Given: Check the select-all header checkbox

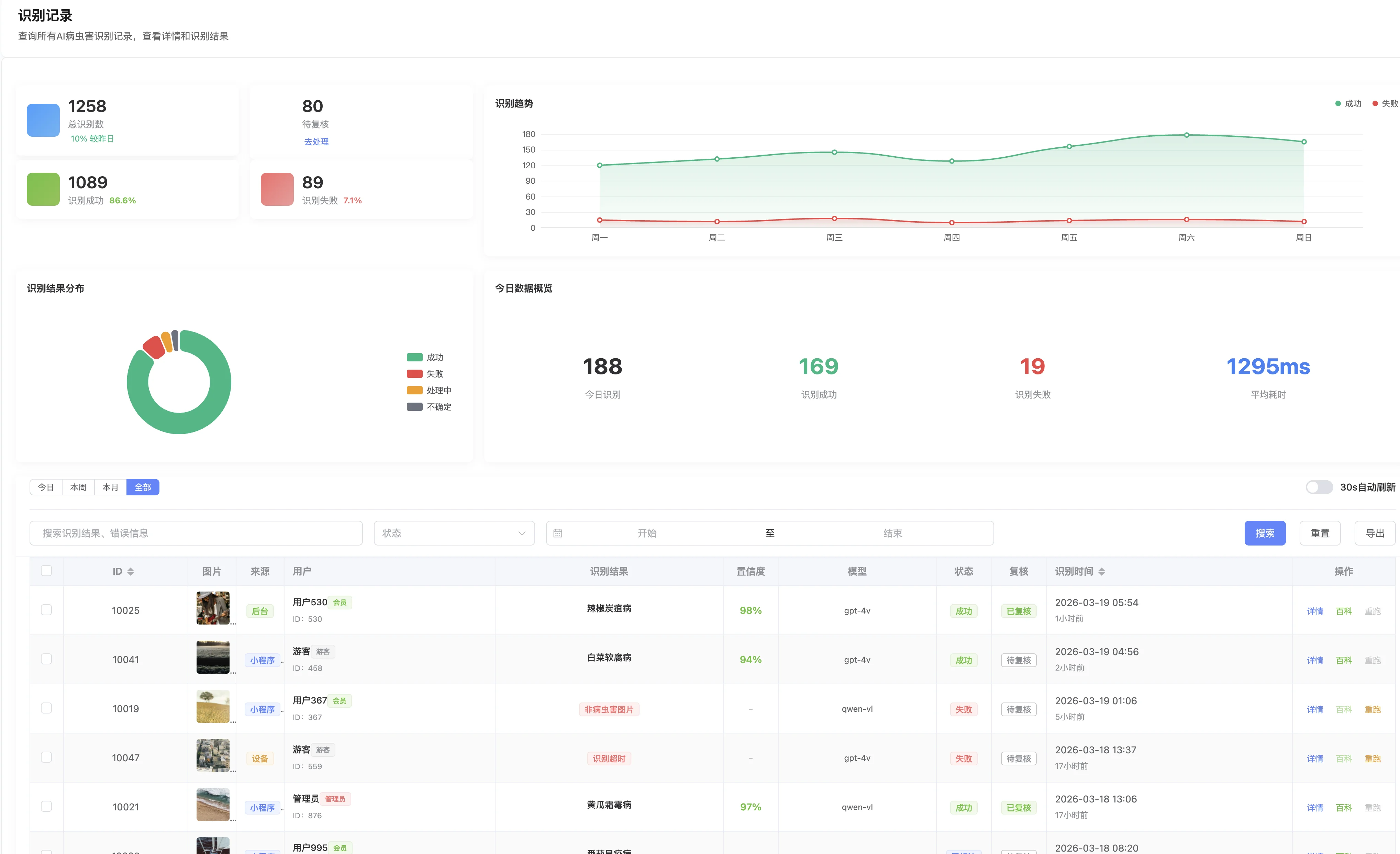Looking at the screenshot, I should 47,571.
